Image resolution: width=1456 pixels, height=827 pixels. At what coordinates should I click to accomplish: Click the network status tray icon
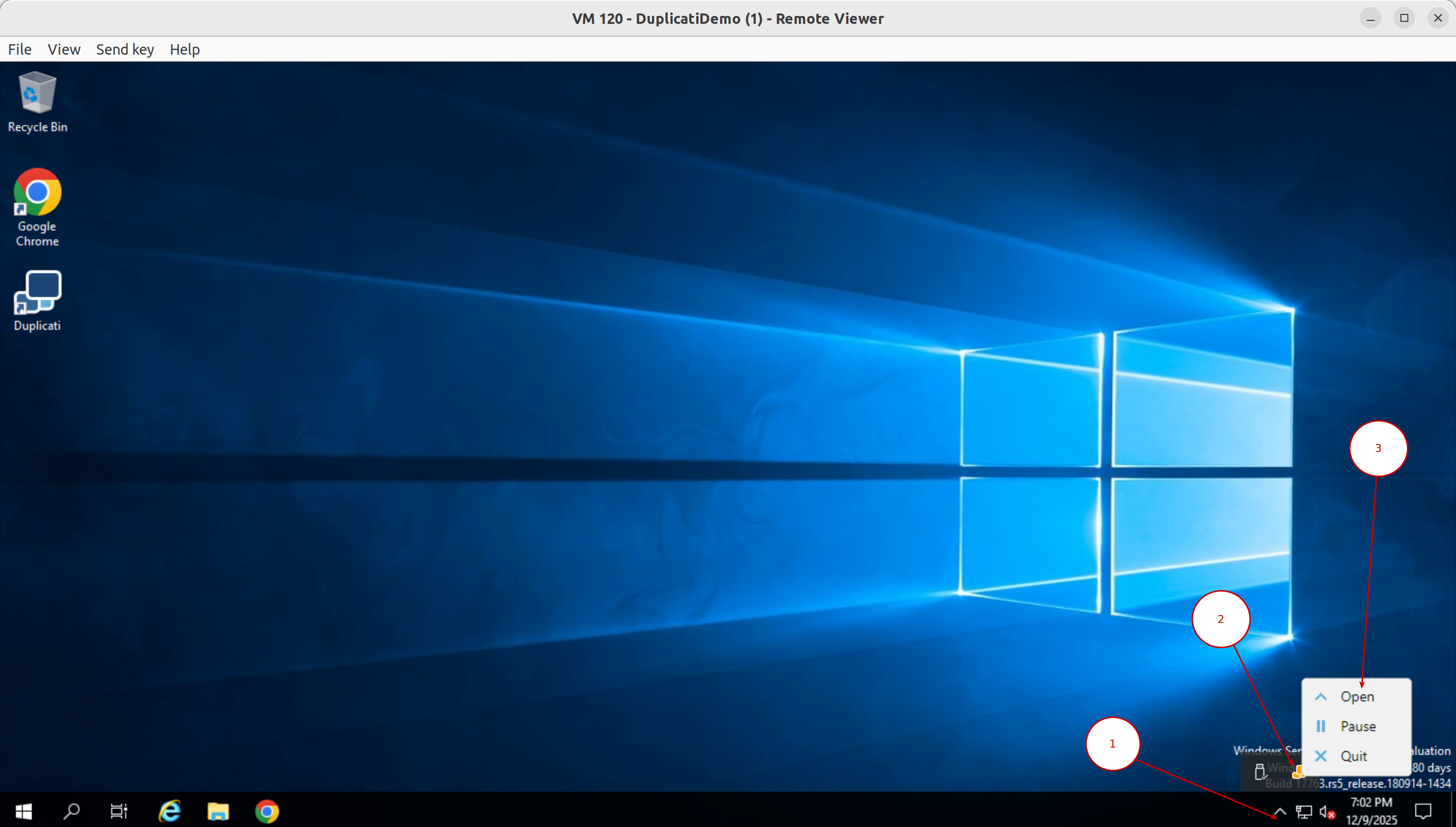[x=1304, y=811]
